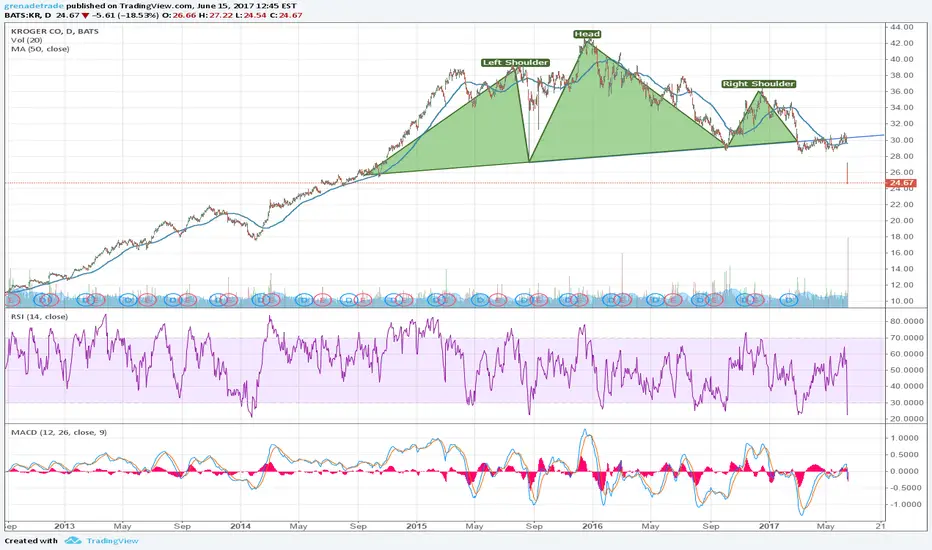Select the Head pattern label
Viewport: 932px width, 550px height.
point(587,34)
